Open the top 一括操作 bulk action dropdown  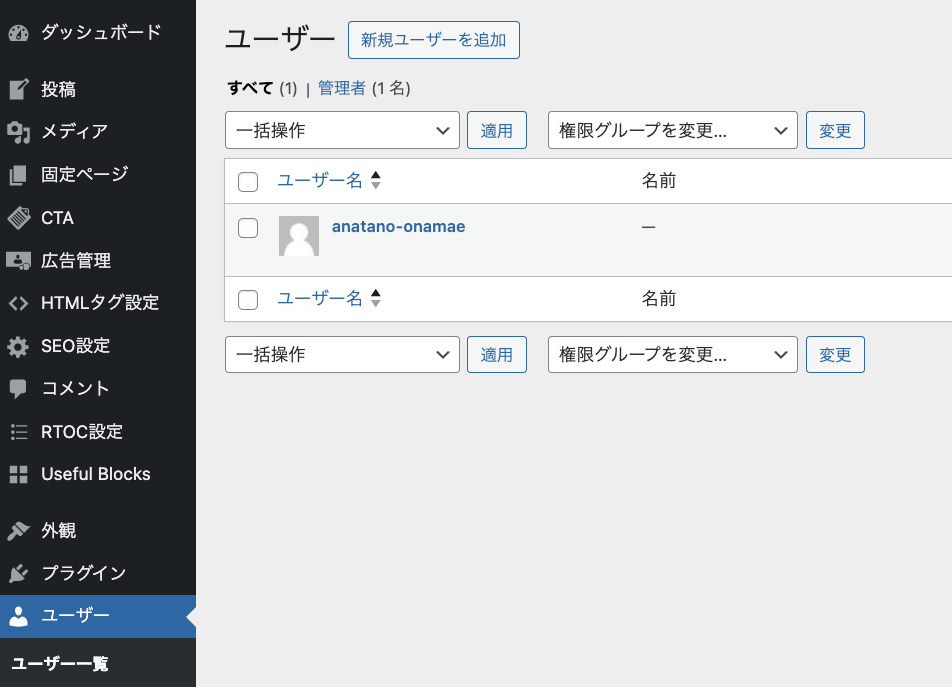[342, 130]
